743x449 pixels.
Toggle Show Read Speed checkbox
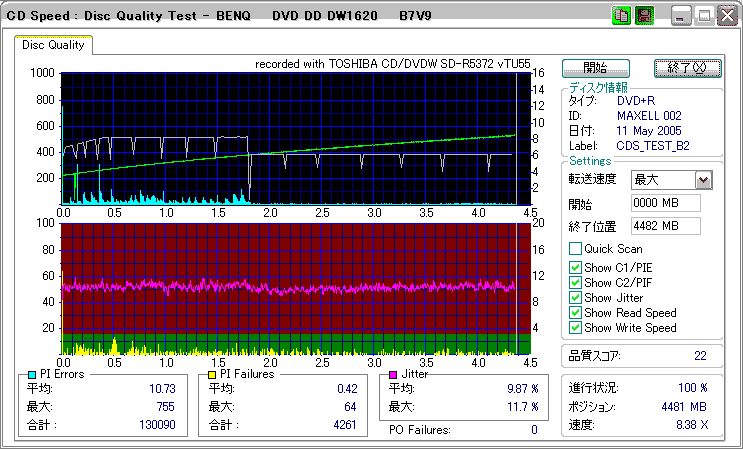[x=575, y=313]
